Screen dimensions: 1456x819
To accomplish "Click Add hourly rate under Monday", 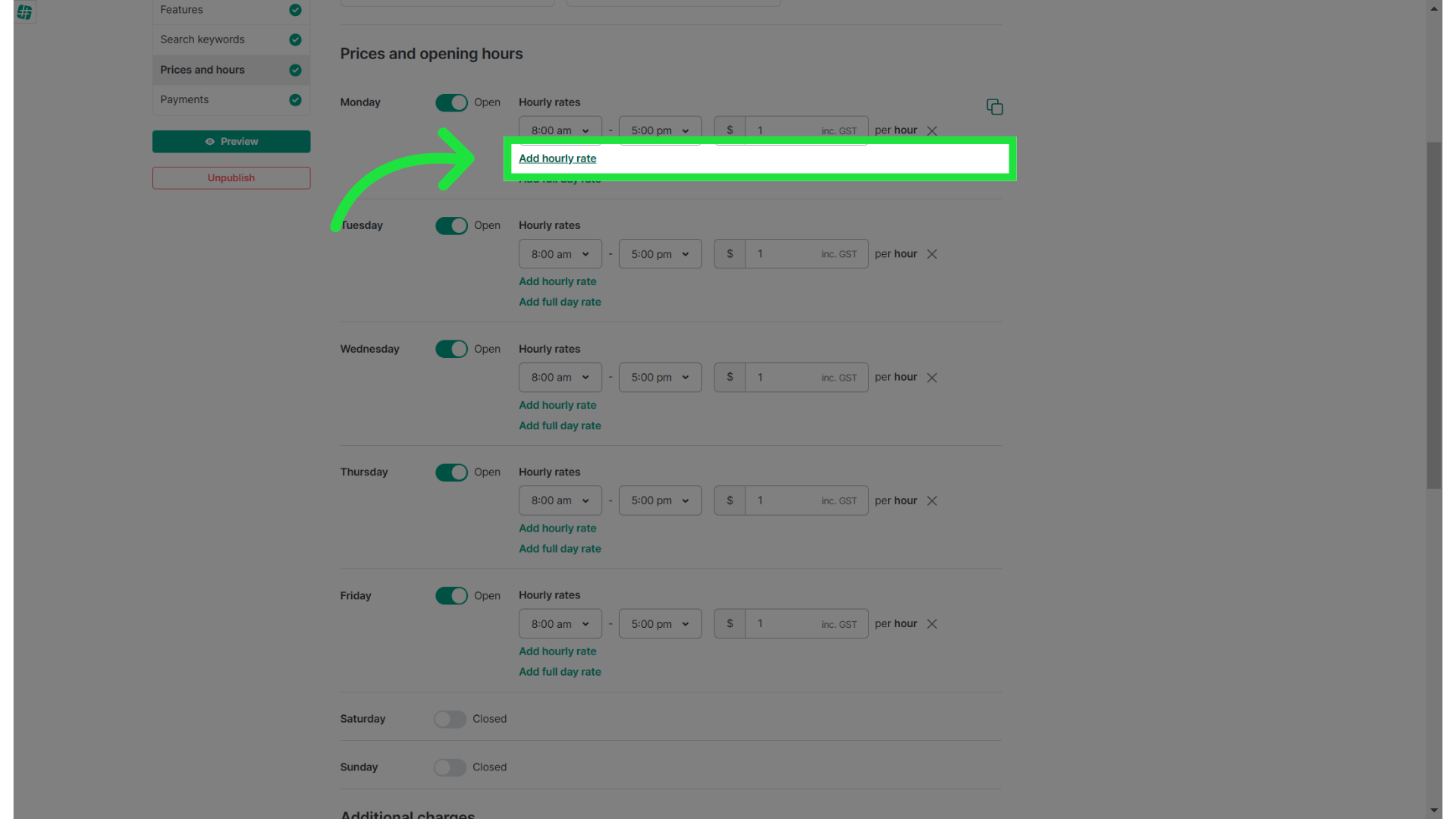I will [x=557, y=158].
